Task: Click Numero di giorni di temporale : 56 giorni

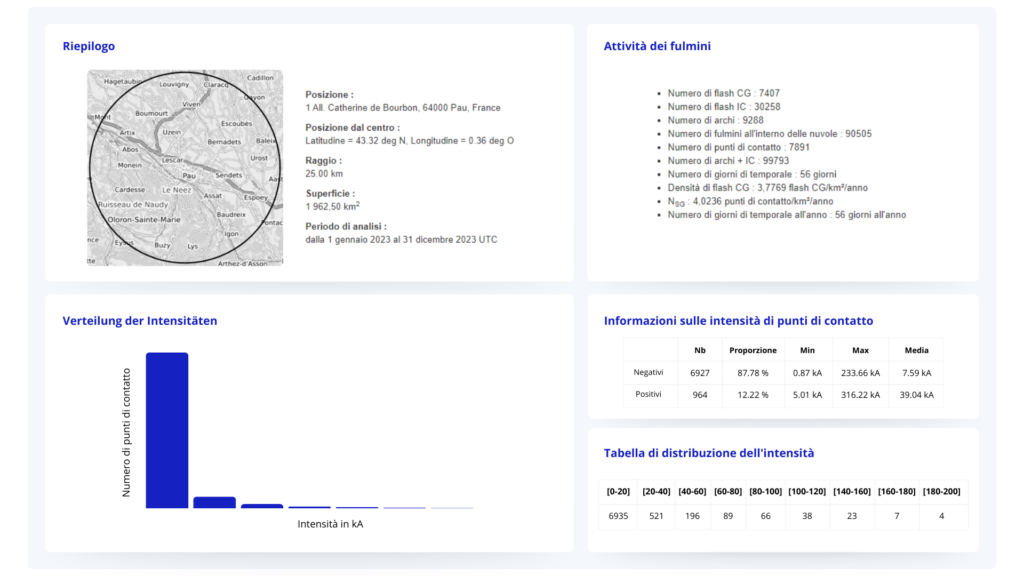Action: click(x=752, y=174)
